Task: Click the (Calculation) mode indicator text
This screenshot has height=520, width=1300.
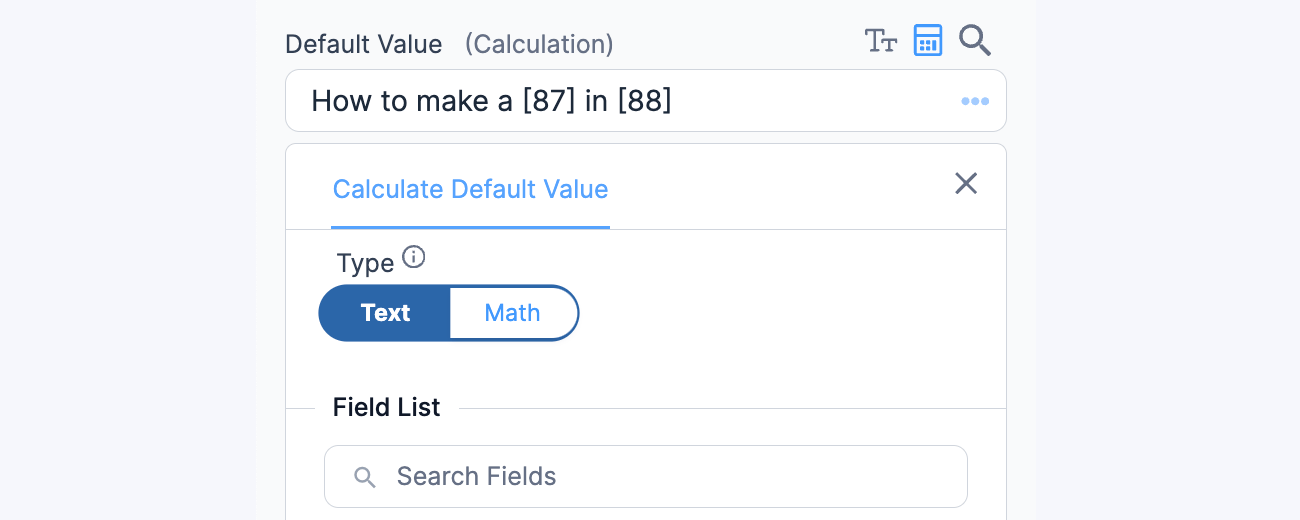Action: (x=539, y=45)
